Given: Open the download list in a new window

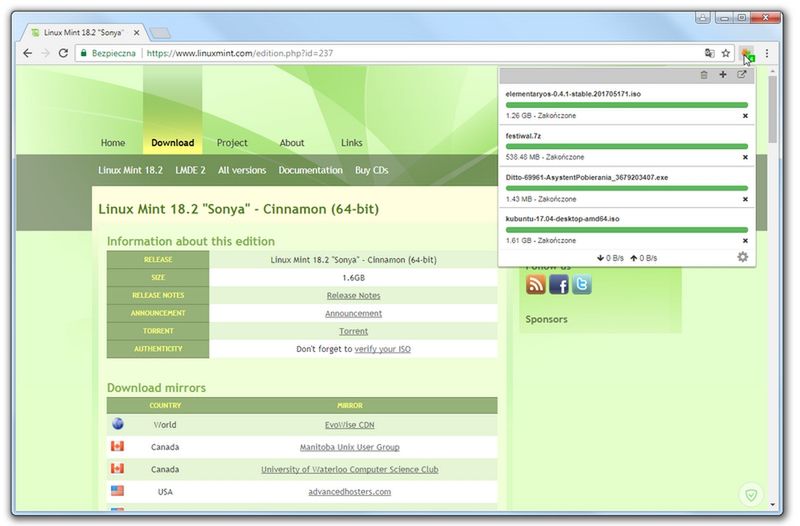Looking at the screenshot, I should tap(742, 74).
